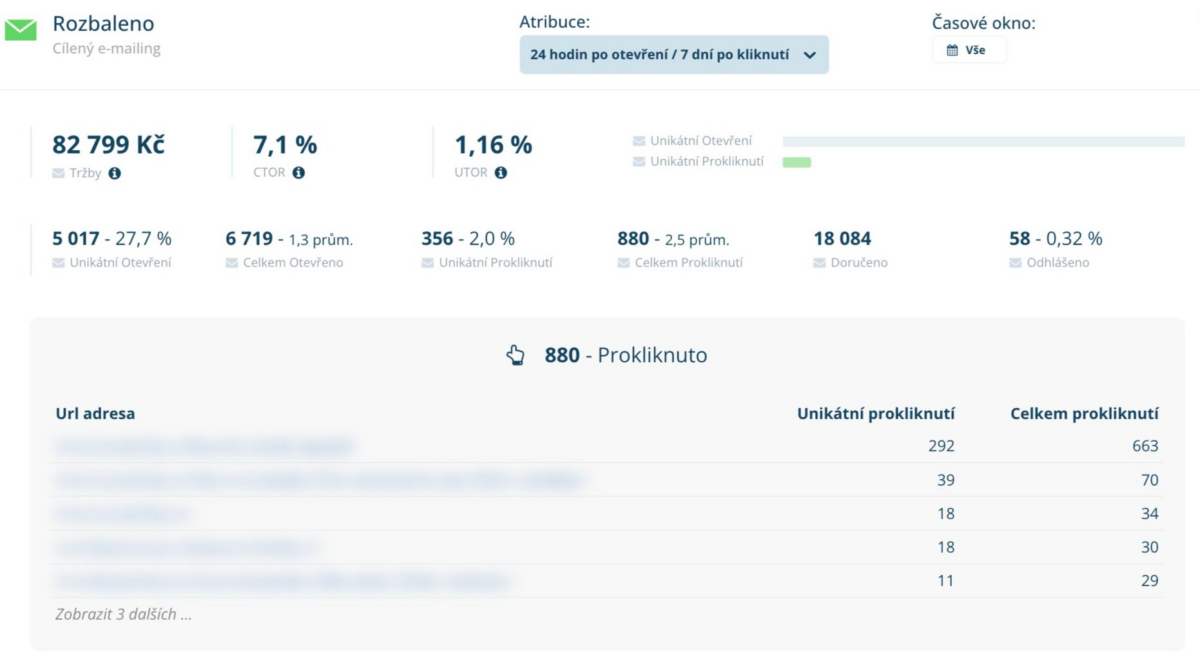Viewport: 1200px width, 661px height.
Task: Click info icon next to Tržby
Action: click(x=114, y=173)
